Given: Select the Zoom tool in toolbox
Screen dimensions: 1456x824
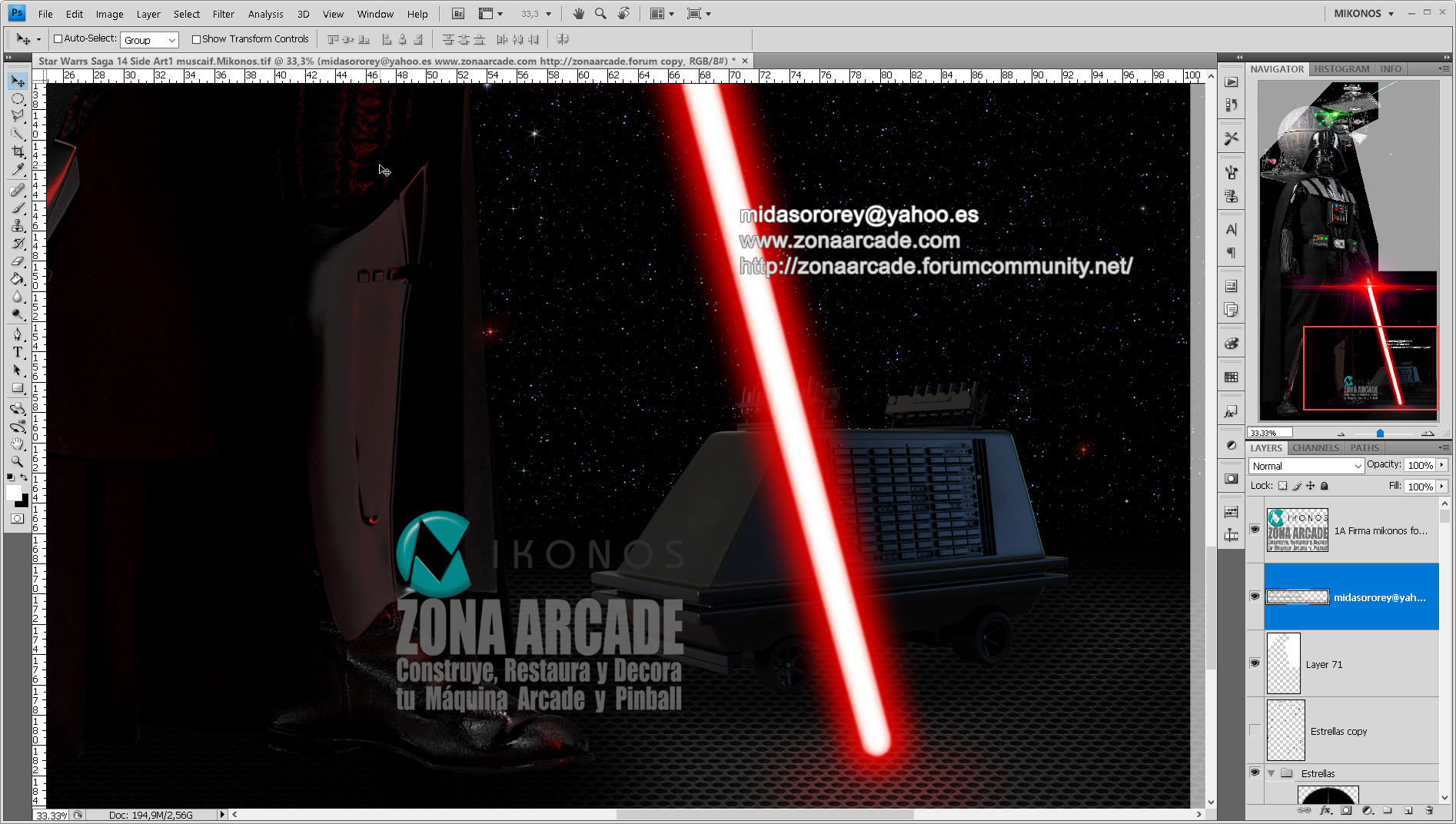Looking at the screenshot, I should [x=18, y=461].
